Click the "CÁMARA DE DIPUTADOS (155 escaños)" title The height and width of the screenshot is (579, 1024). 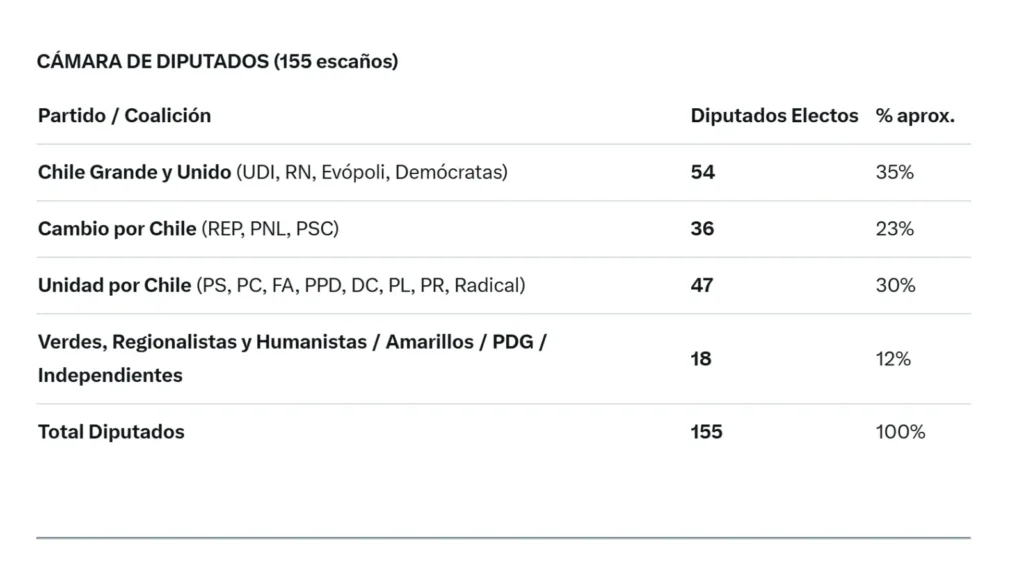tap(217, 62)
